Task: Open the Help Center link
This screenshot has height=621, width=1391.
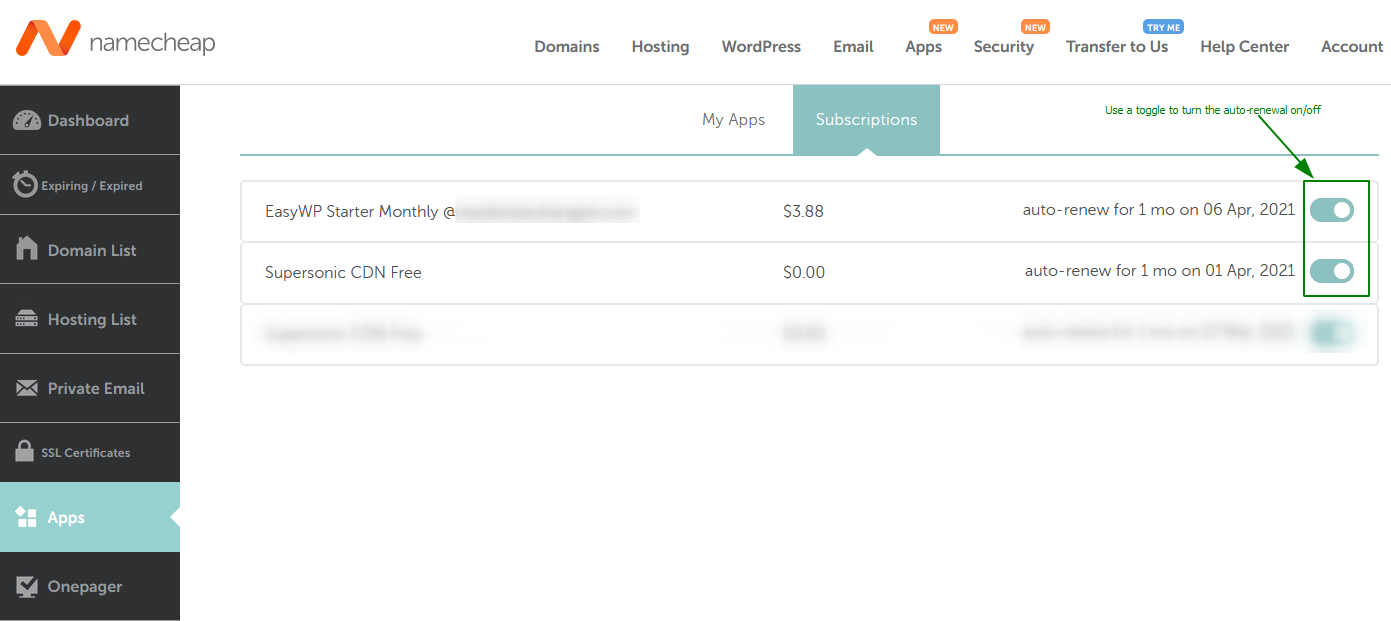Action: click(x=1244, y=46)
